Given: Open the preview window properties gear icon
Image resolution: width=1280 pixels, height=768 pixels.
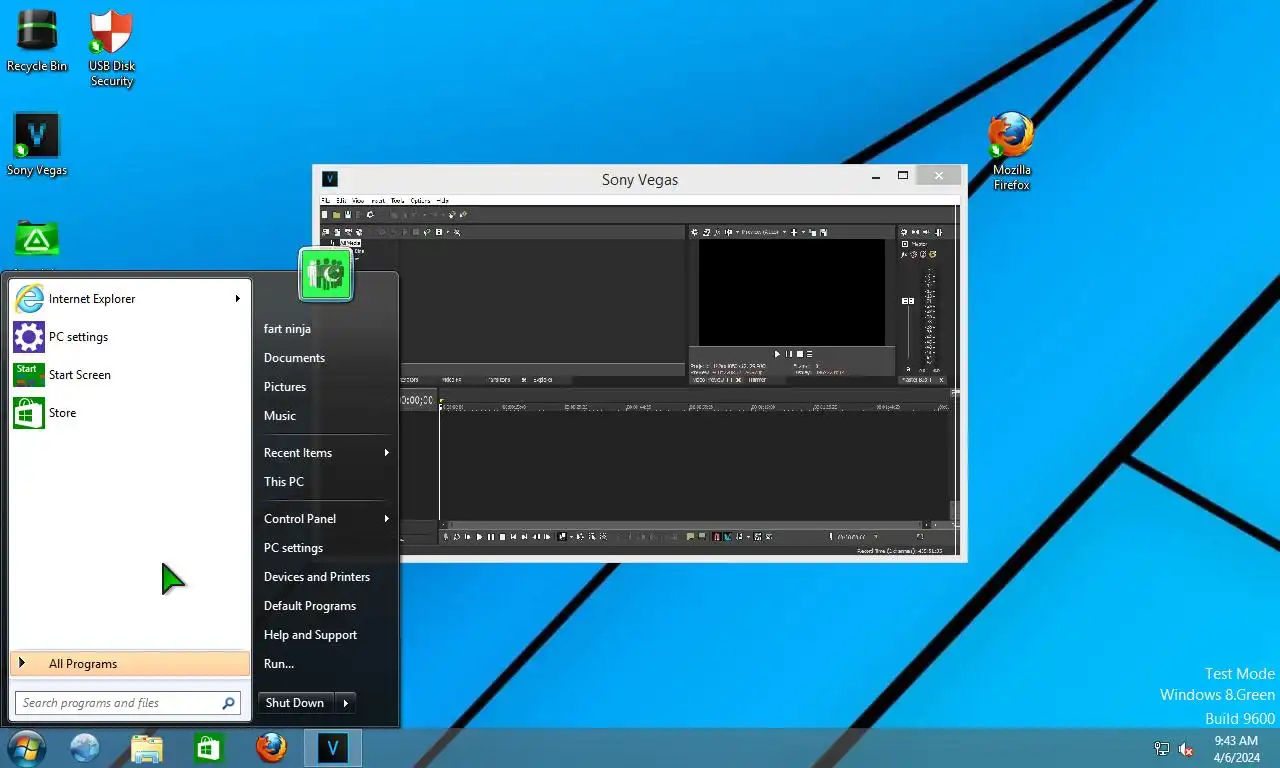Looking at the screenshot, I should [694, 232].
